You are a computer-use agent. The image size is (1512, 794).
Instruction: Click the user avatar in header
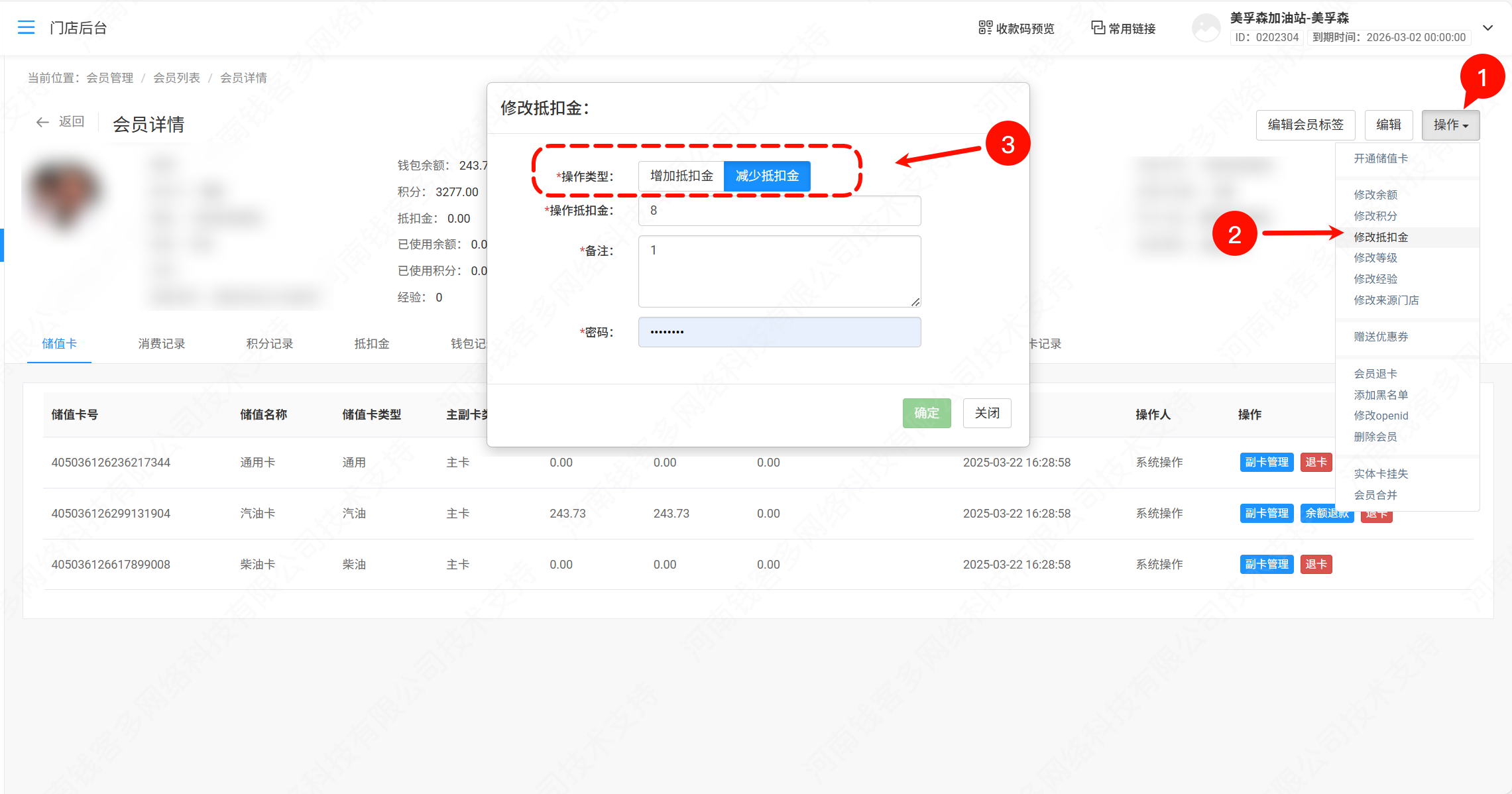1206,28
